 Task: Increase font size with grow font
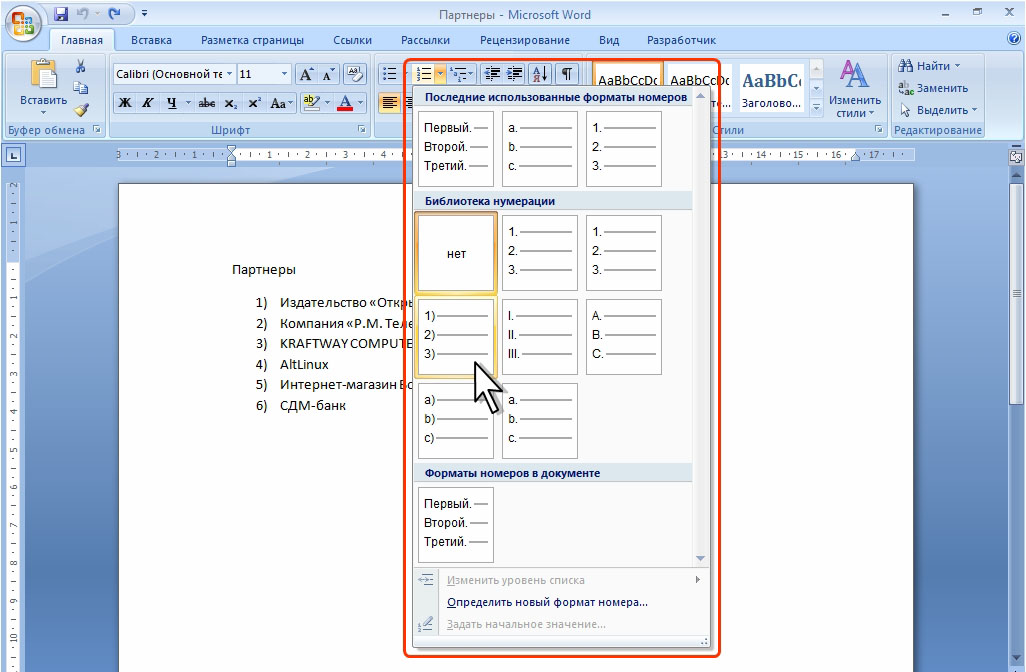click(x=306, y=74)
